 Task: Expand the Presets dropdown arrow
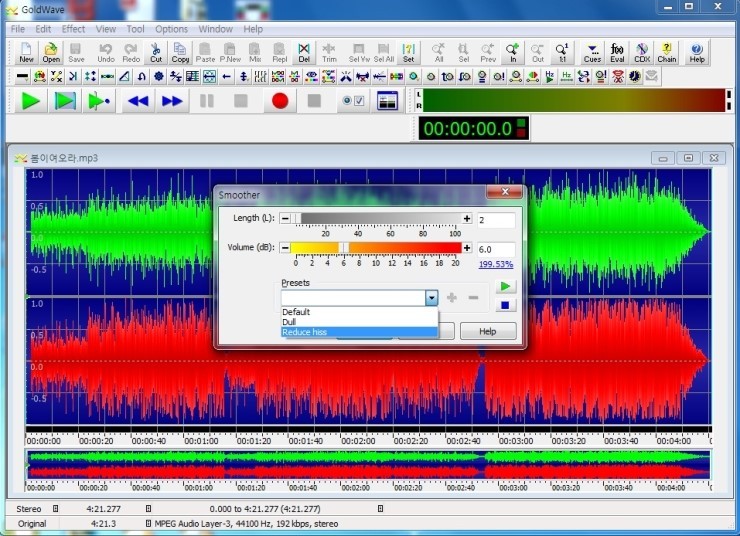click(431, 298)
